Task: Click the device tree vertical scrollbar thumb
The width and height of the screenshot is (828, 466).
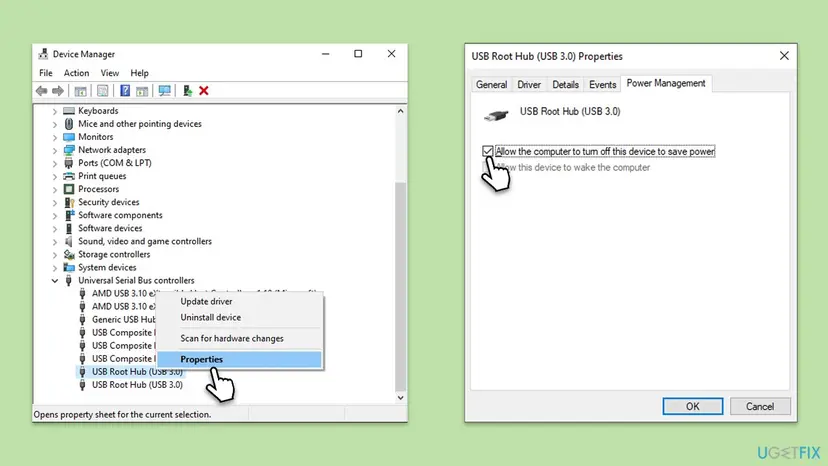Action: pyautogui.click(x=400, y=285)
